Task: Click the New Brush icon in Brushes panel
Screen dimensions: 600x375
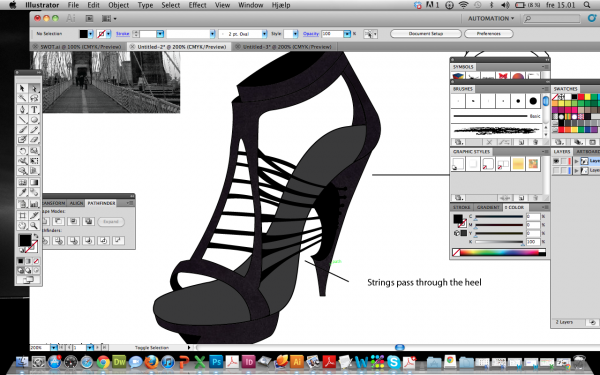Action: tap(521, 142)
